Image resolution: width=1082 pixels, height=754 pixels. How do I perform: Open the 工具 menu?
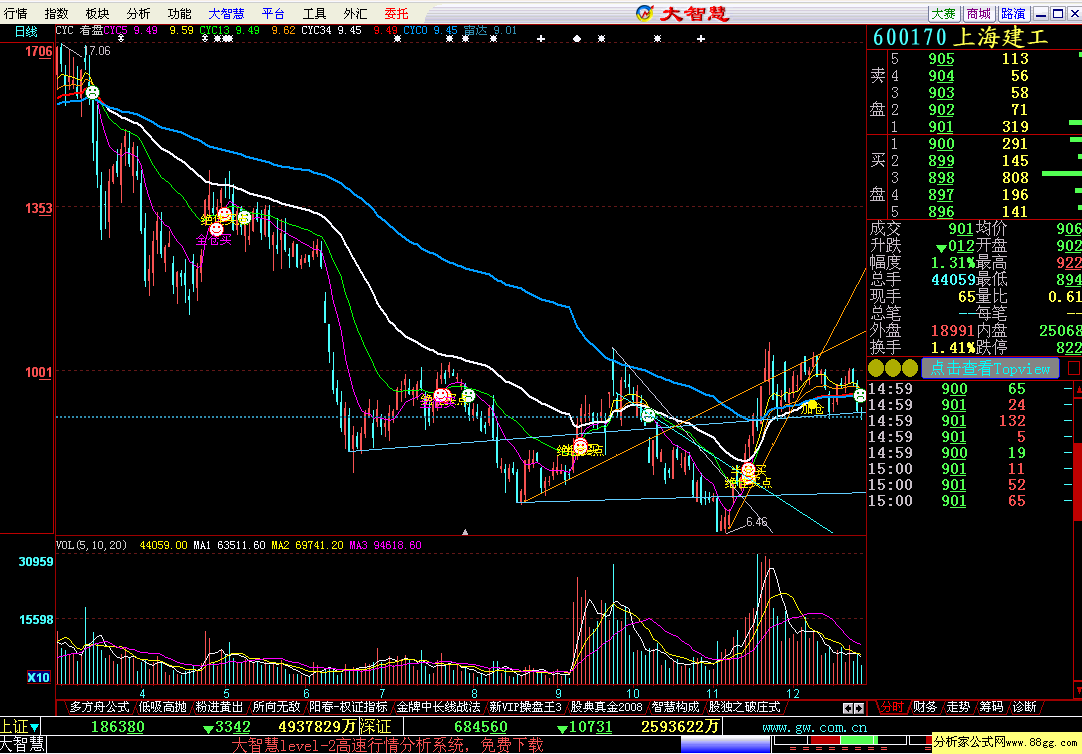coord(314,13)
